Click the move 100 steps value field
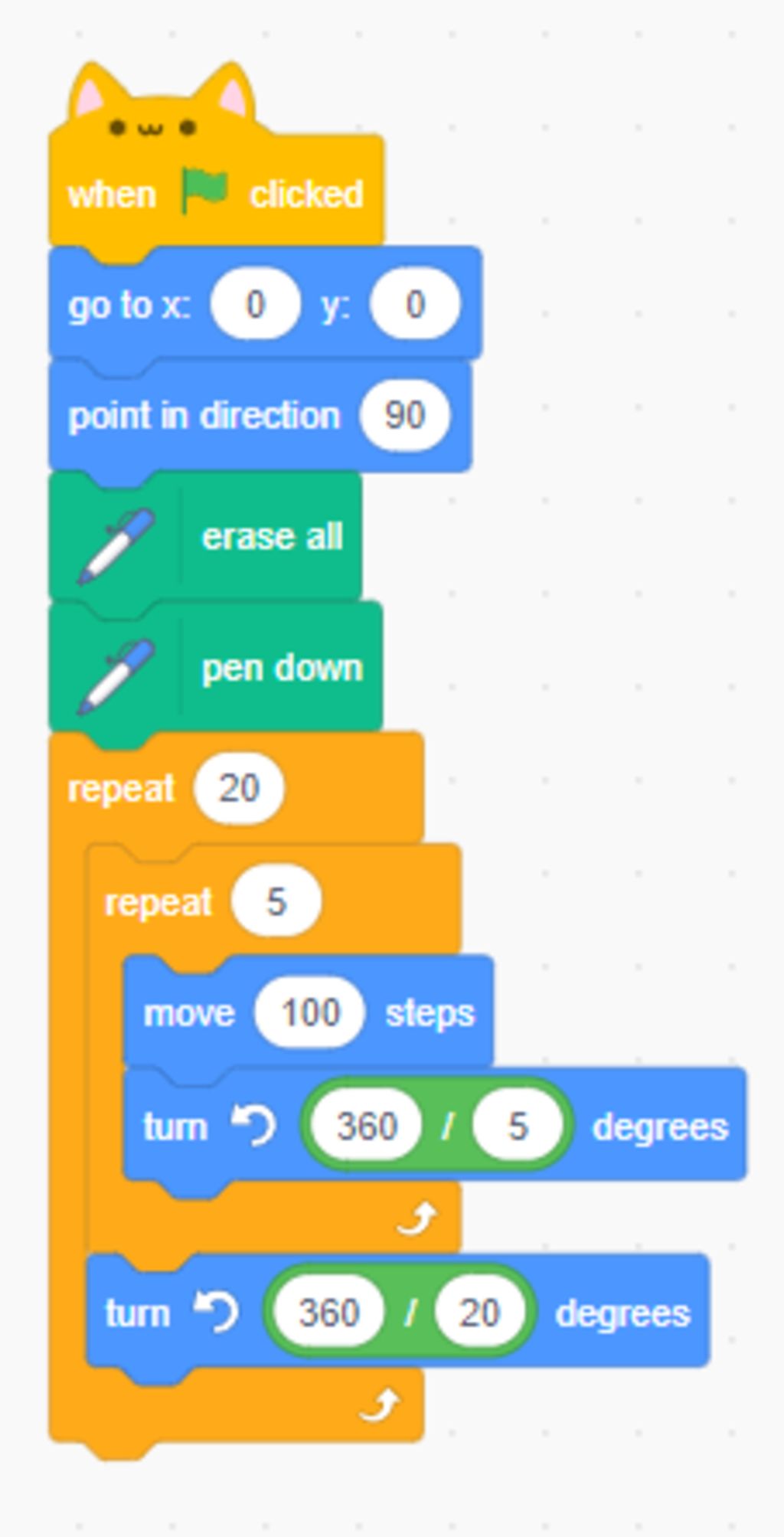 [309, 1014]
